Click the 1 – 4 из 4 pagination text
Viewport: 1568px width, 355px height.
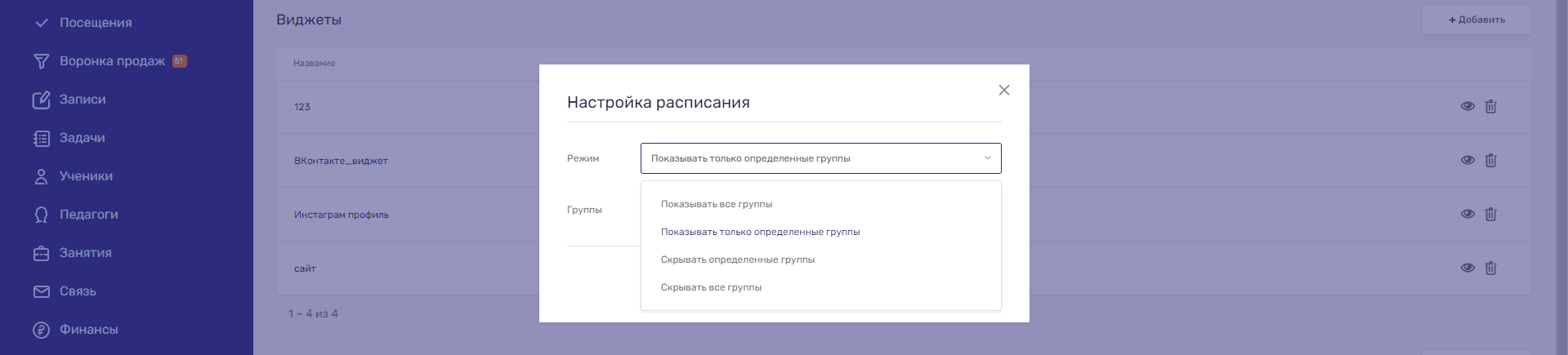click(x=313, y=313)
